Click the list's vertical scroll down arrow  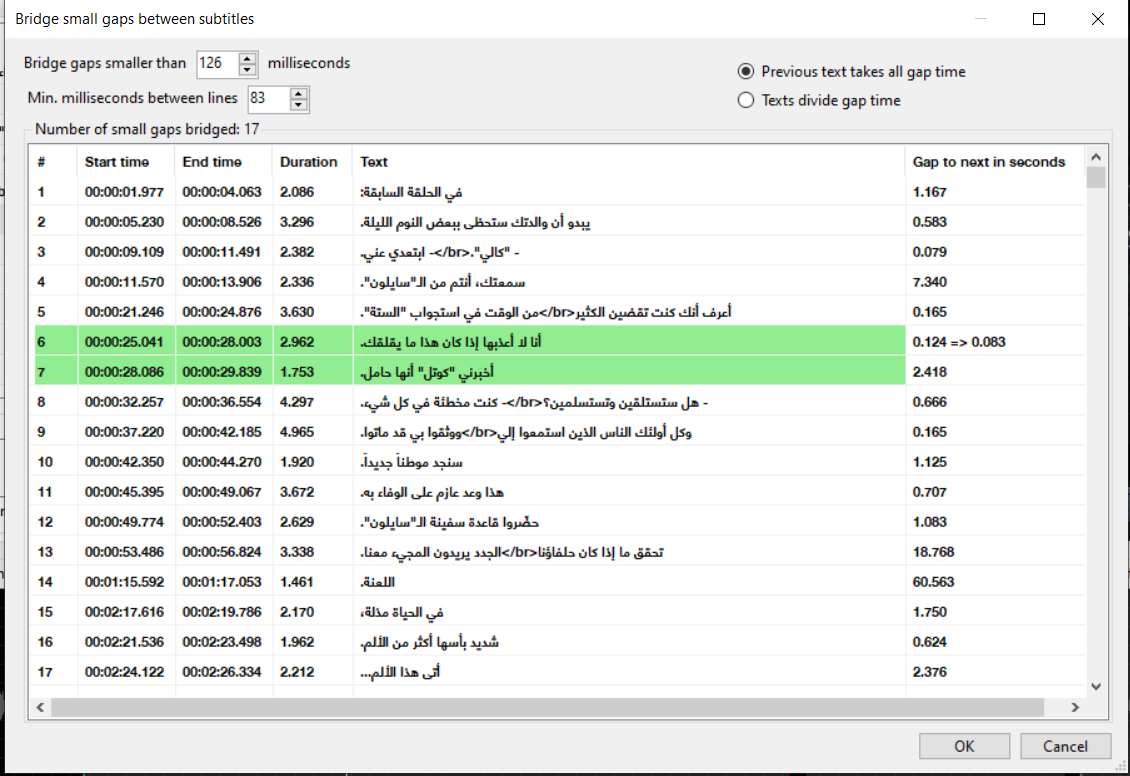(x=1096, y=687)
